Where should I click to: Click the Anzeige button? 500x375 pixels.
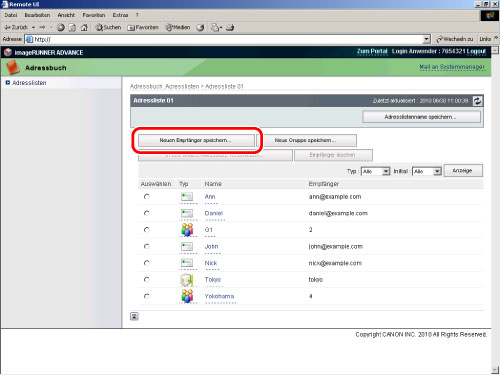[463, 171]
